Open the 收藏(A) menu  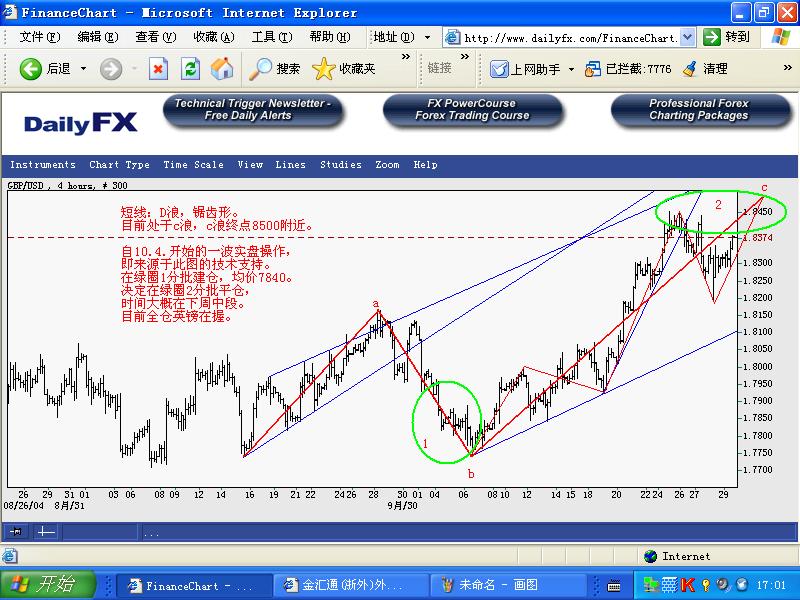213,37
